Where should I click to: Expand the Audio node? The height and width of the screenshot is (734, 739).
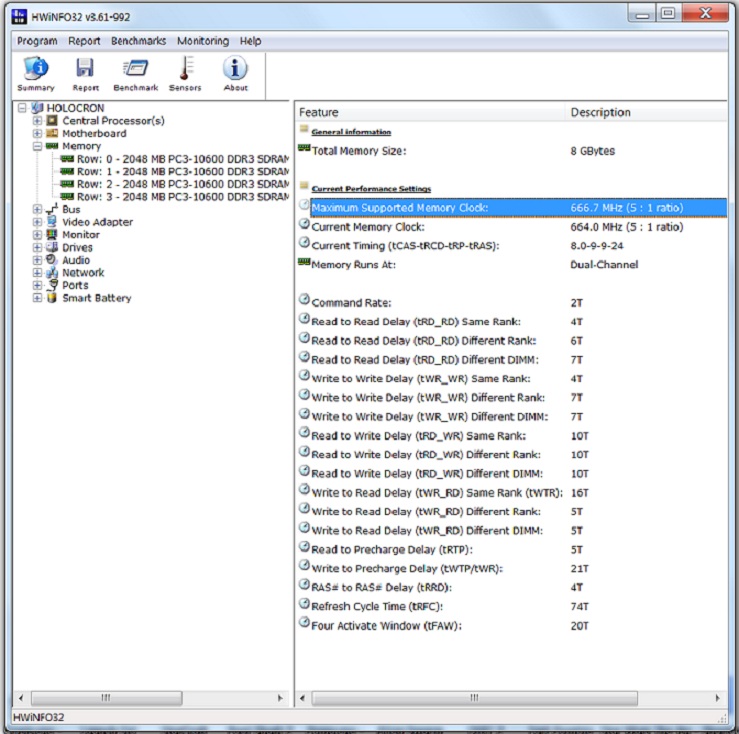coord(37,260)
